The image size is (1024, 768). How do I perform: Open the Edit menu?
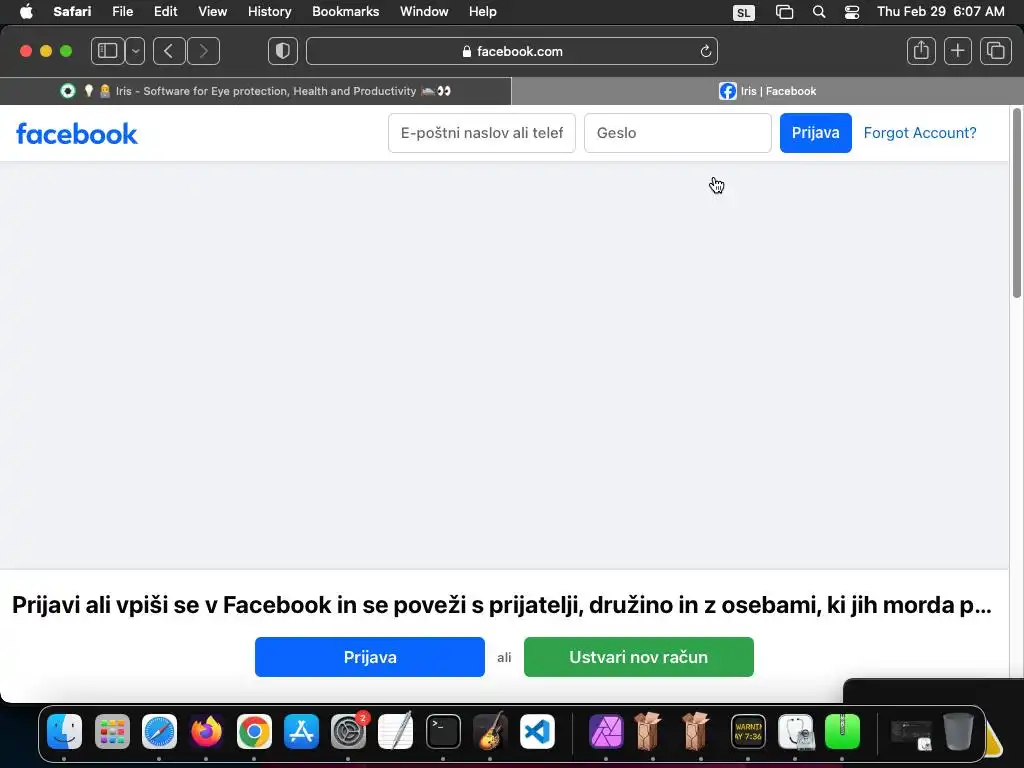pyautogui.click(x=165, y=12)
